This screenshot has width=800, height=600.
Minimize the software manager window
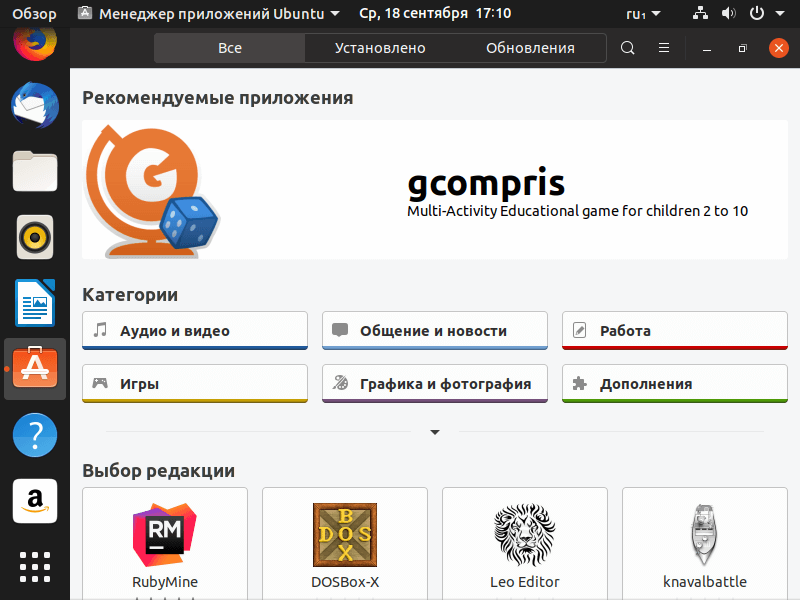[707, 48]
